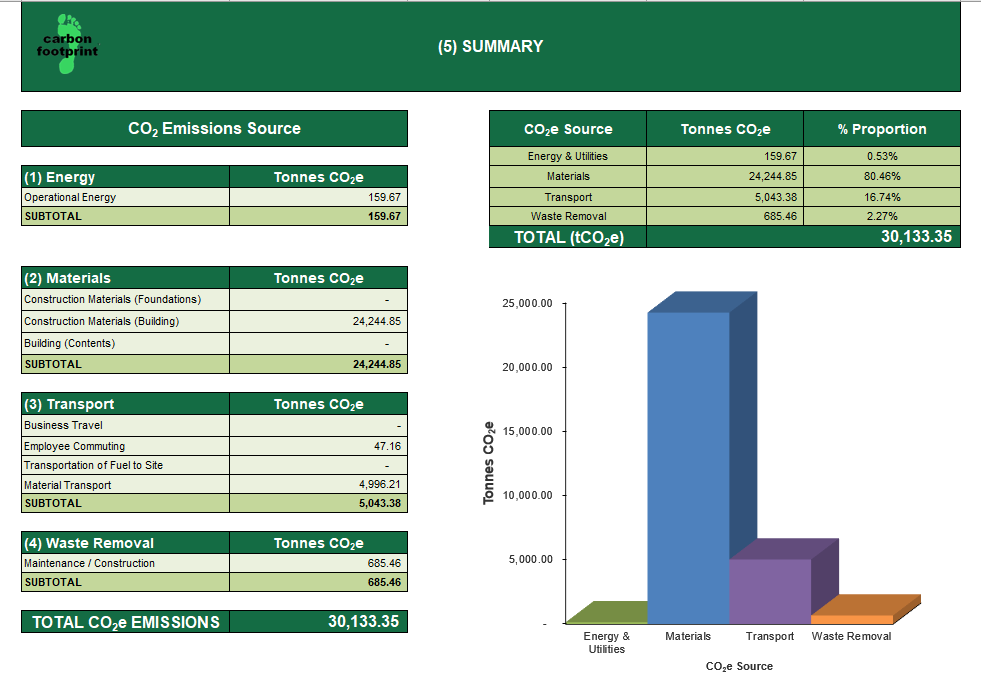The height and width of the screenshot is (688, 981).
Task: Select the "Employee Commuting" row label
Action: coord(74,446)
